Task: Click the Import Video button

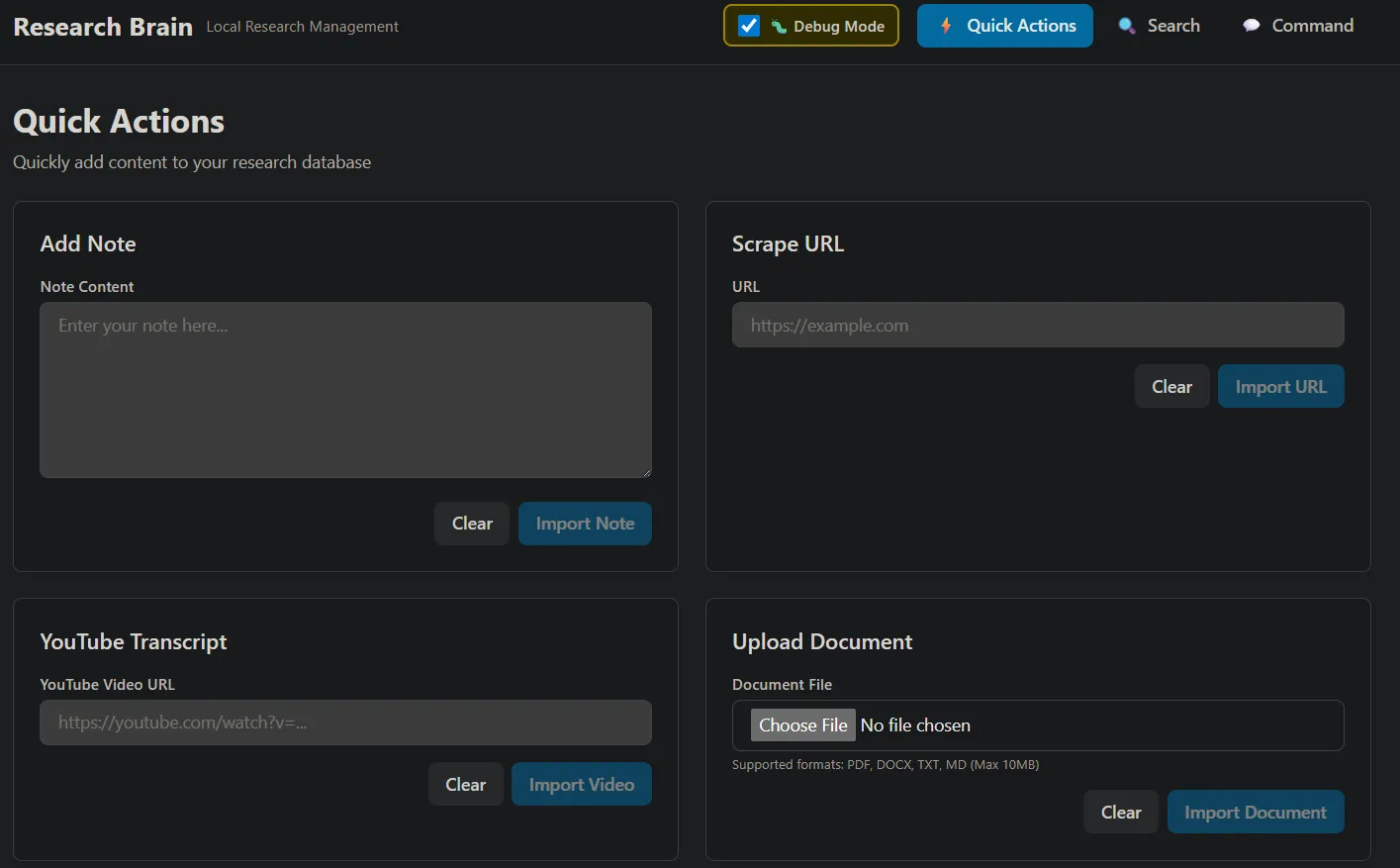Action: [582, 784]
